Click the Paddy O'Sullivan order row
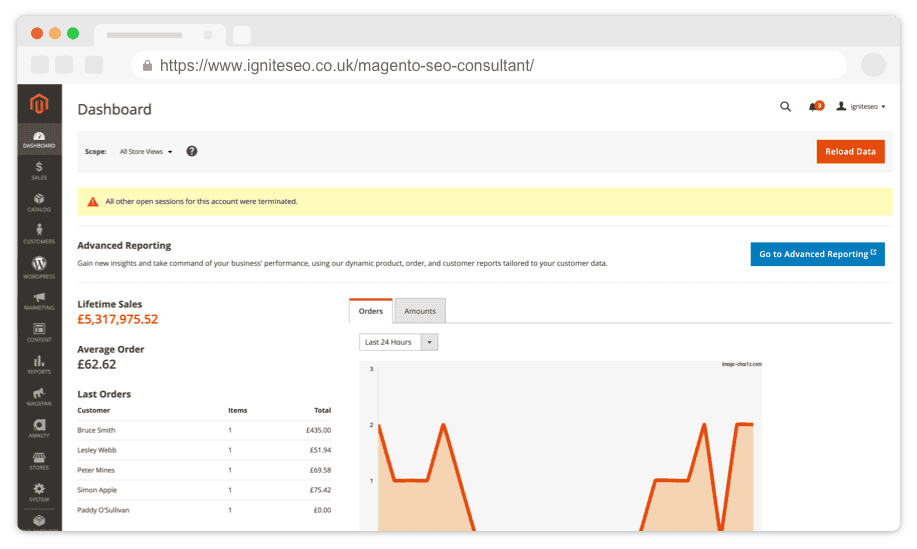Image resolution: width=917 pixels, height=549 pixels. point(204,510)
